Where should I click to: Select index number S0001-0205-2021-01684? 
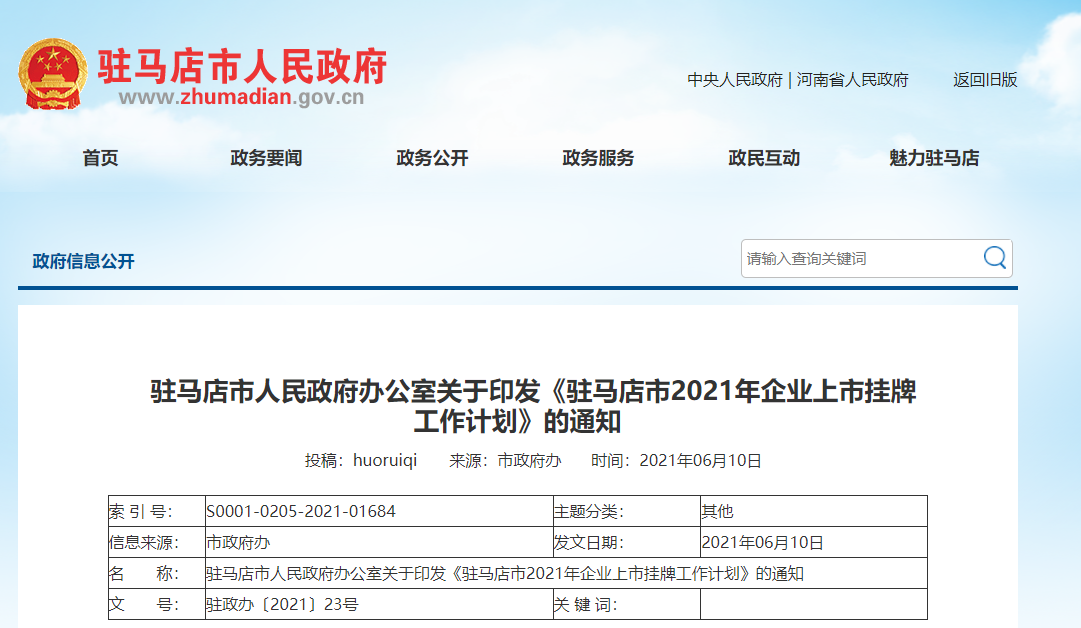click(301, 511)
